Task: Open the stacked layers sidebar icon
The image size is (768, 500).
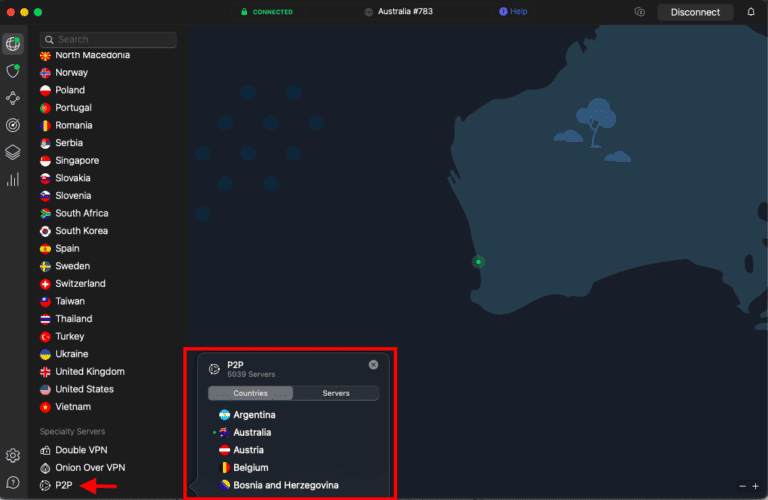Action: click(13, 152)
